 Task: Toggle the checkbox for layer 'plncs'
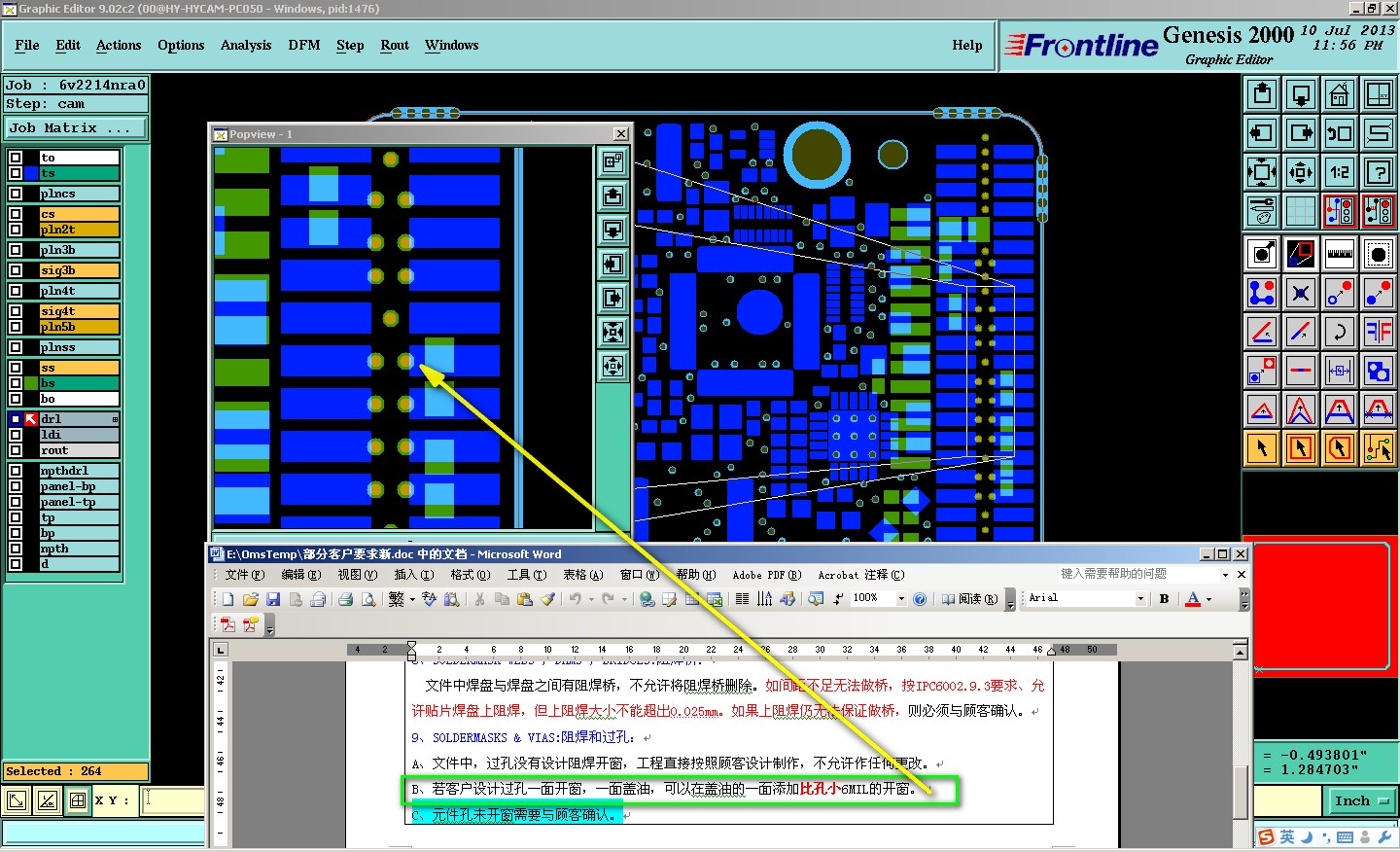click(16, 194)
